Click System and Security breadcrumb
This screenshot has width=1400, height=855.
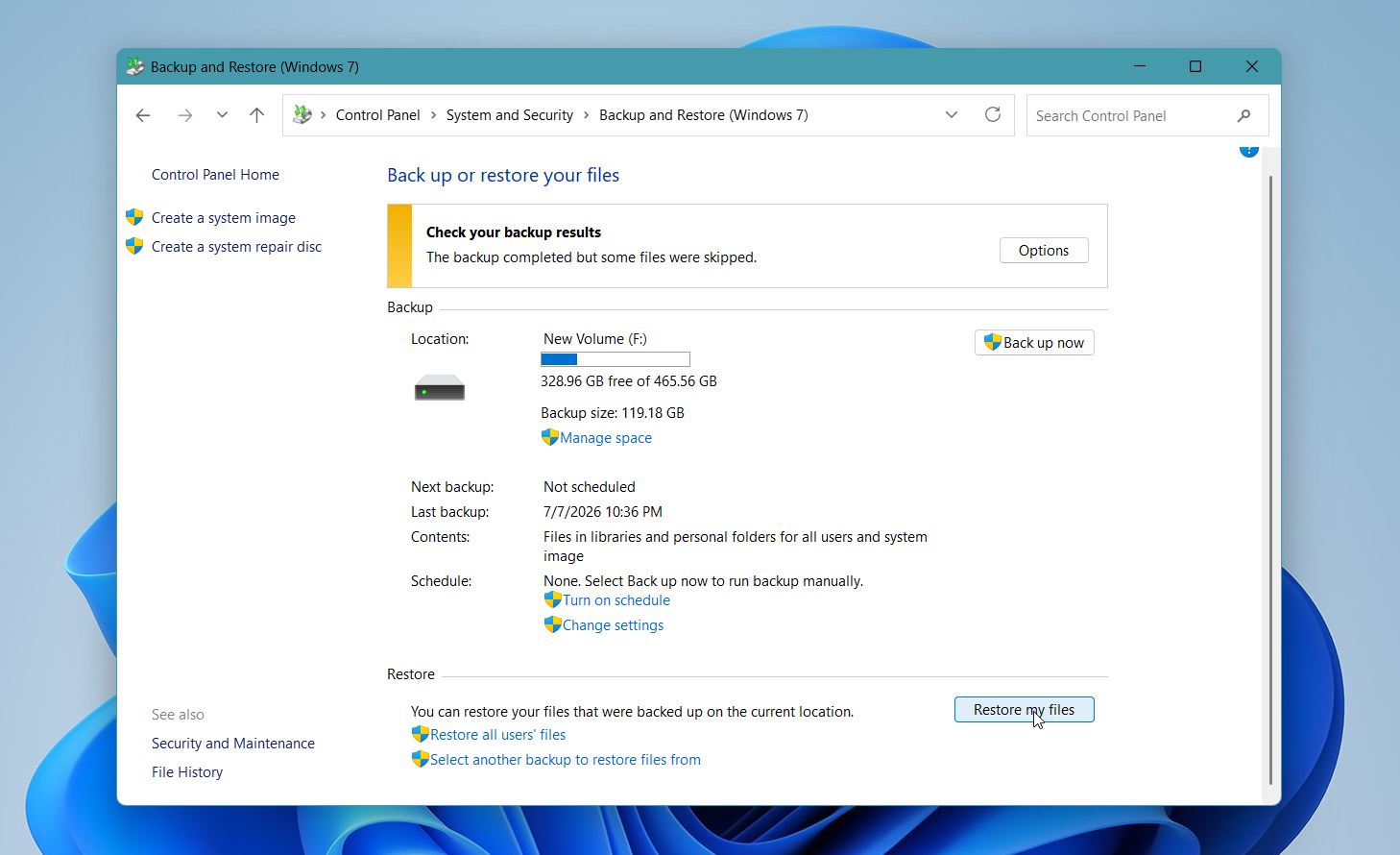(x=510, y=115)
